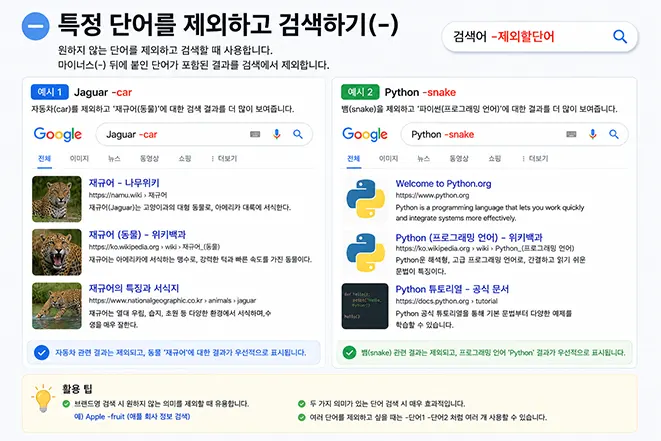Open the 재규어 - 나무위키 result link
This screenshot has height=441, width=661.
[124, 183]
